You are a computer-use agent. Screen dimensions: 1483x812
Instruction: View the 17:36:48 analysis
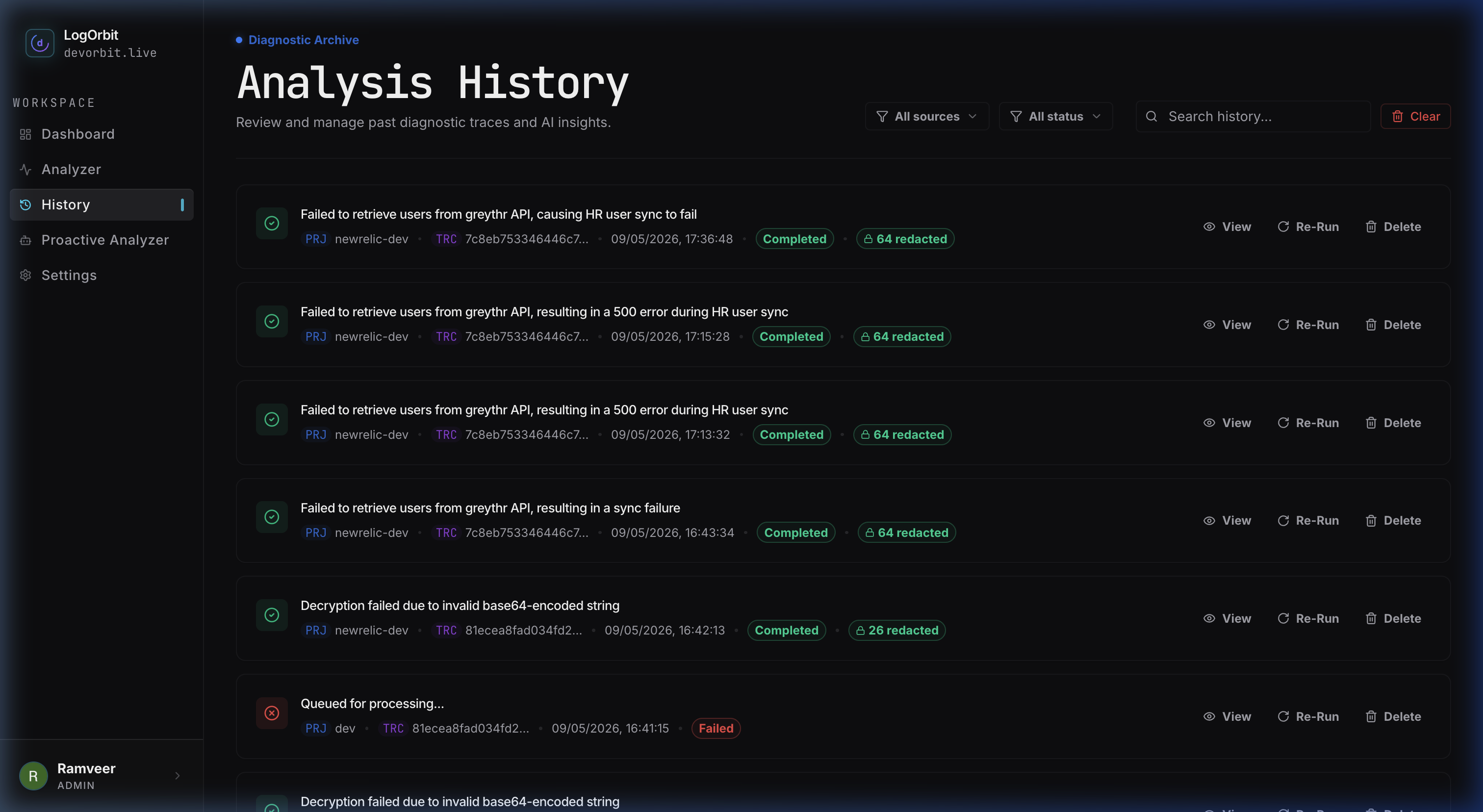(1227, 227)
